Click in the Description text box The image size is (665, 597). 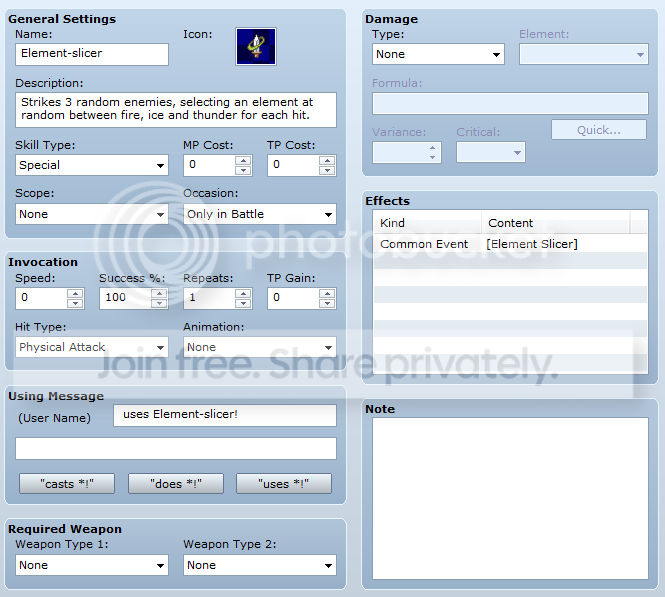176,110
